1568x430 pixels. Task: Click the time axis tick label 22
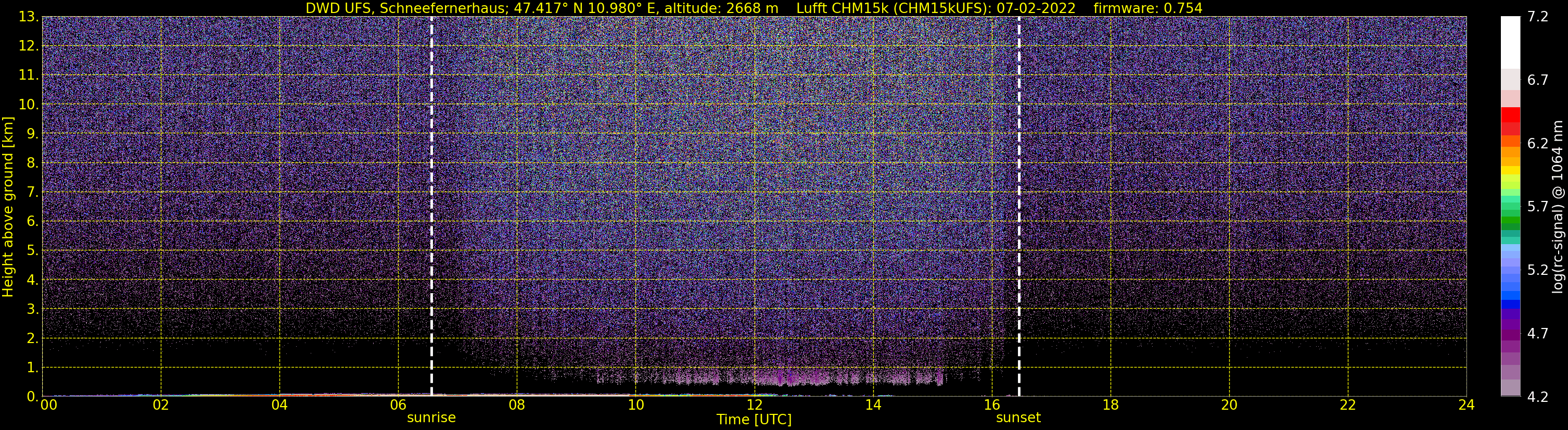click(x=1348, y=405)
